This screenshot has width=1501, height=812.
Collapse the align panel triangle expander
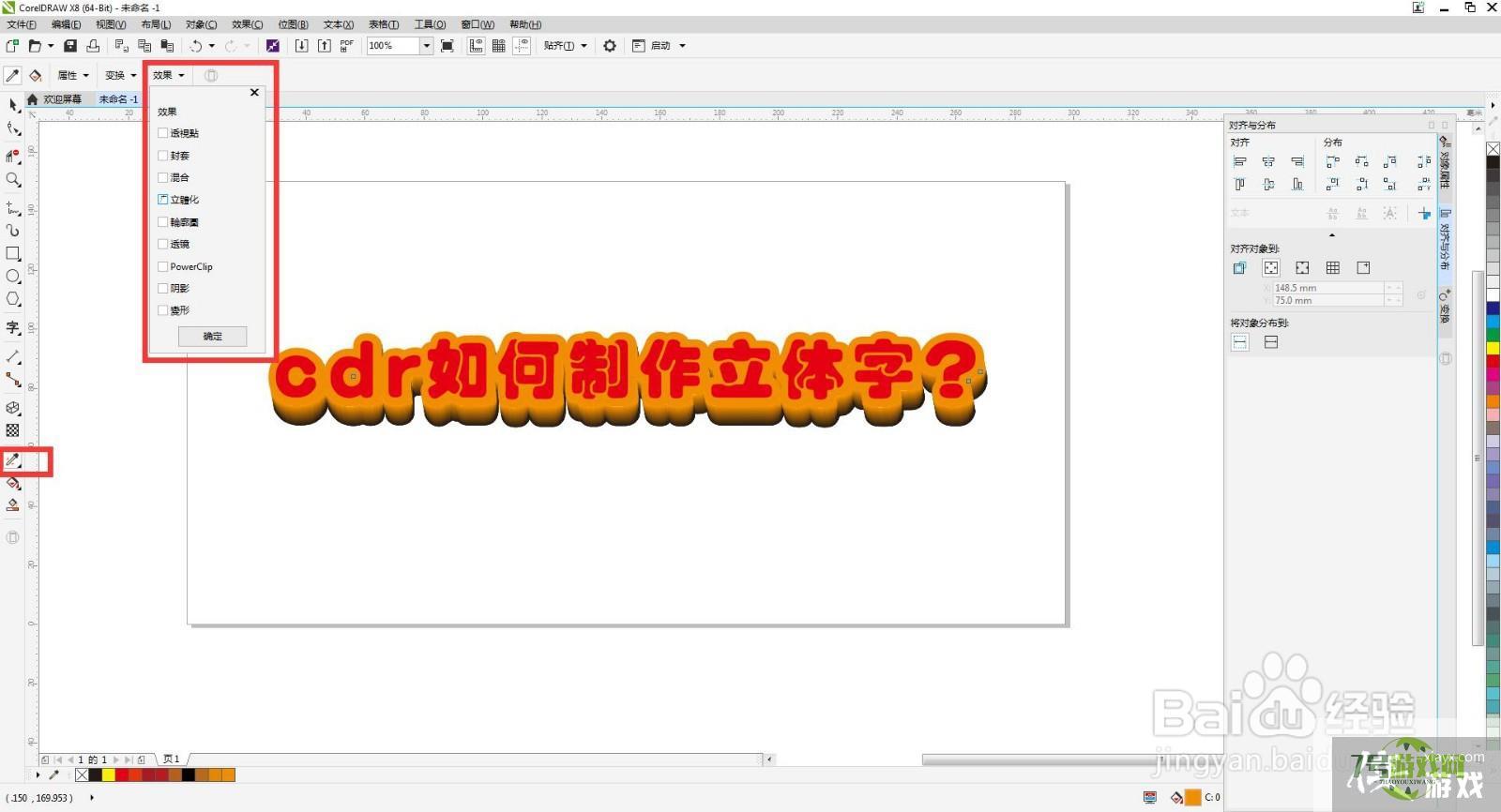1332,235
